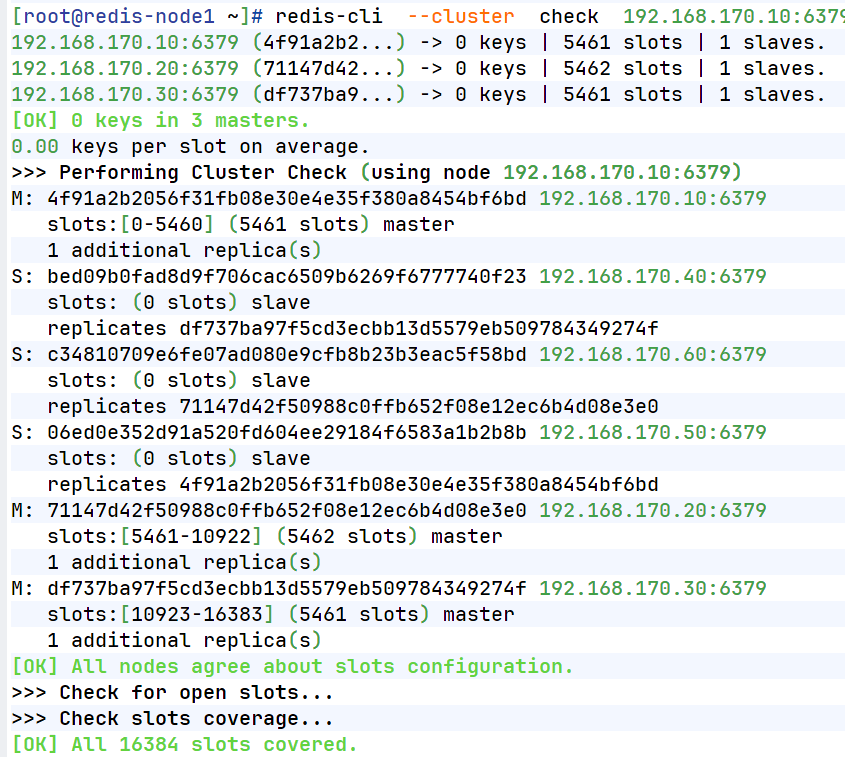Click '[OK] 0 keys in 3 masters.'
Viewport: 845px width, 757px height.
click(x=161, y=121)
